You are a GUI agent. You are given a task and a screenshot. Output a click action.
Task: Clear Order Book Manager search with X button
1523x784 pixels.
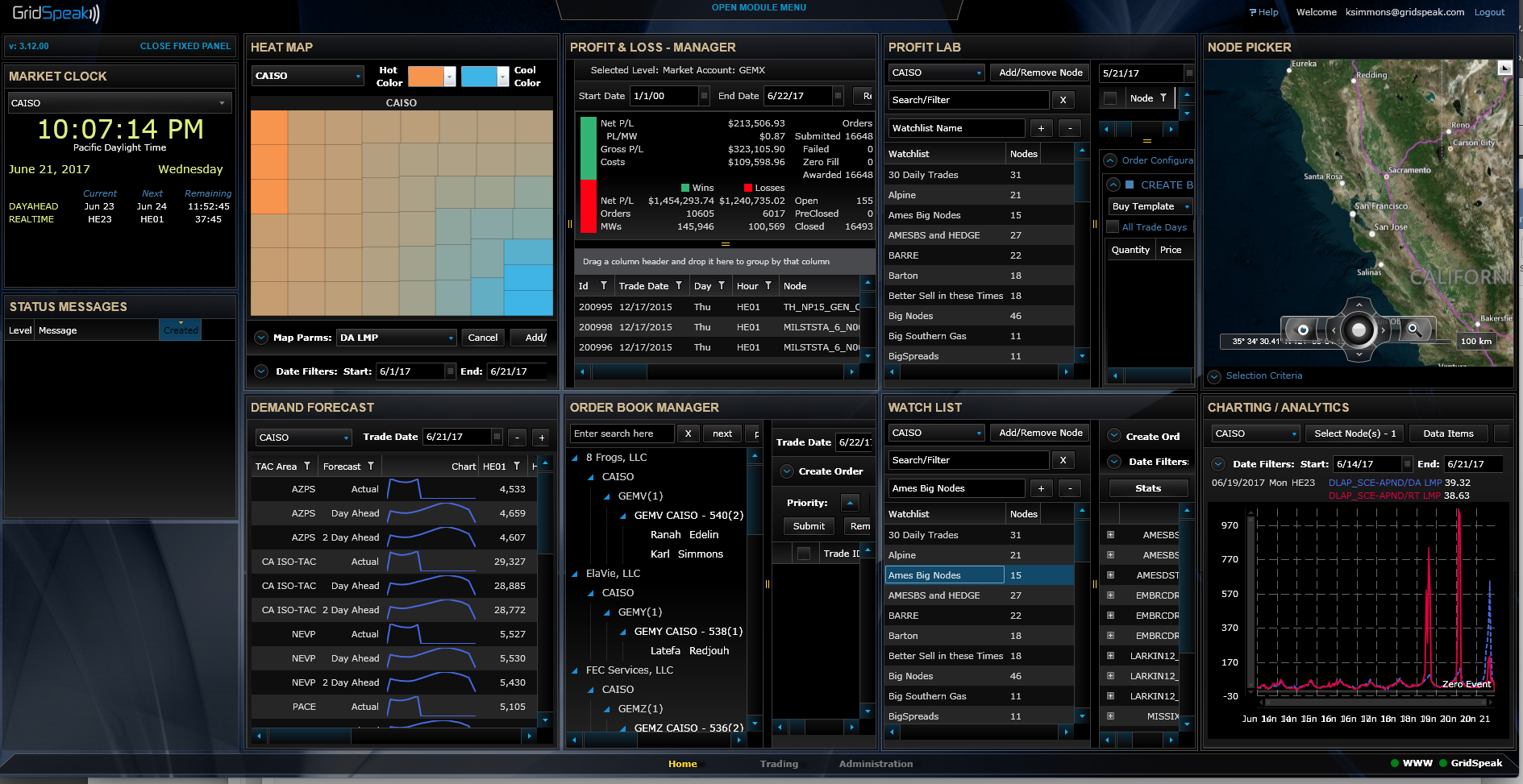(688, 433)
